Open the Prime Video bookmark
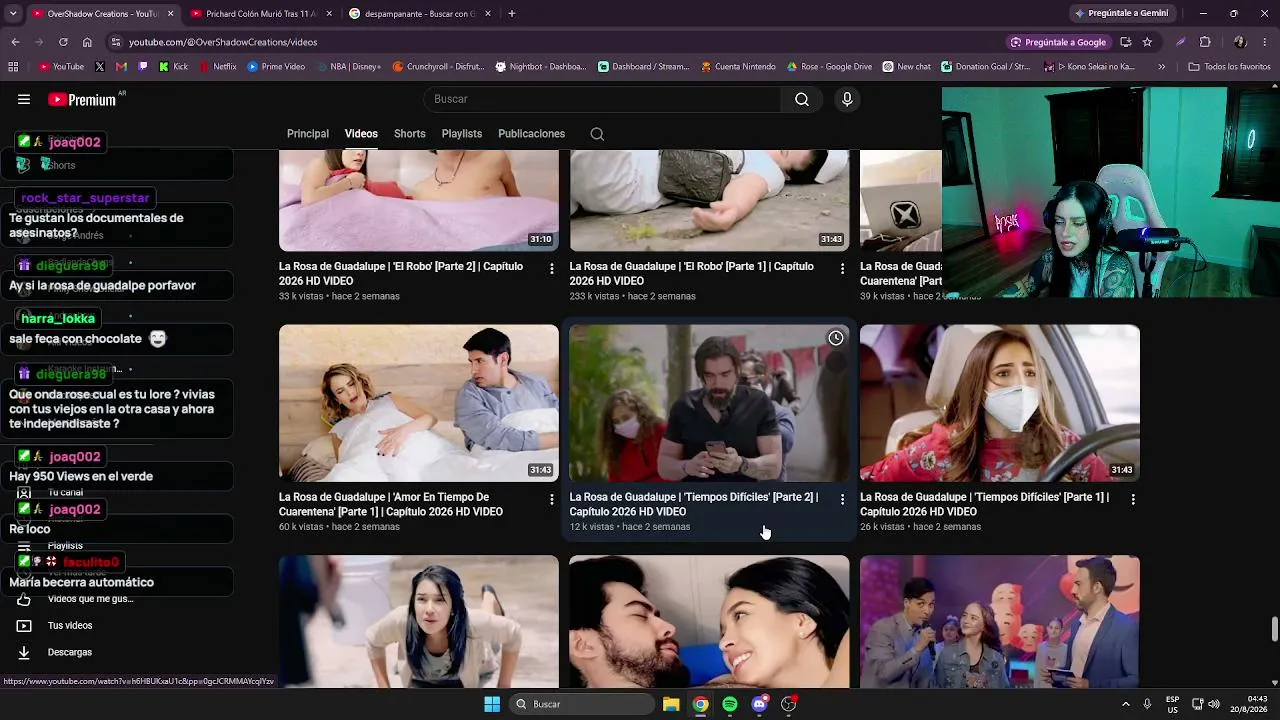Viewport: 1280px width, 720px height. 276,67
